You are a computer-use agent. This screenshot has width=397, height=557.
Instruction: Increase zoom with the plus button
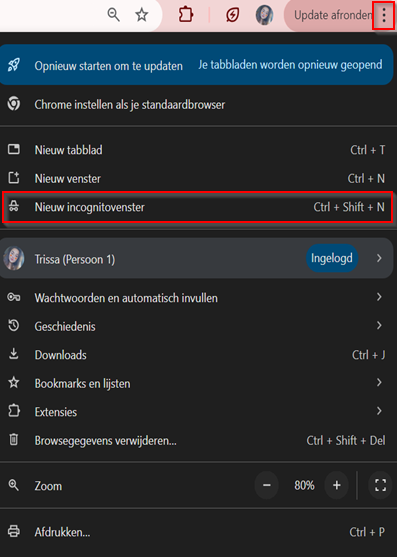coord(337,485)
